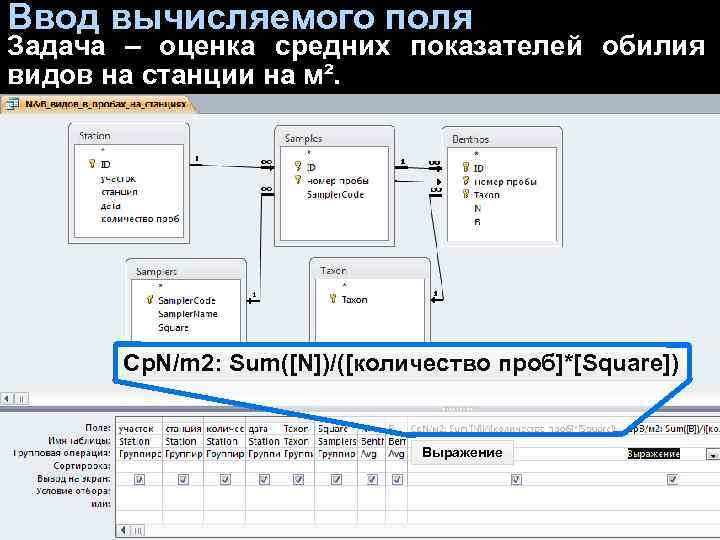Select the Taxon table title bar
The height and width of the screenshot is (540, 720).
pos(370,270)
